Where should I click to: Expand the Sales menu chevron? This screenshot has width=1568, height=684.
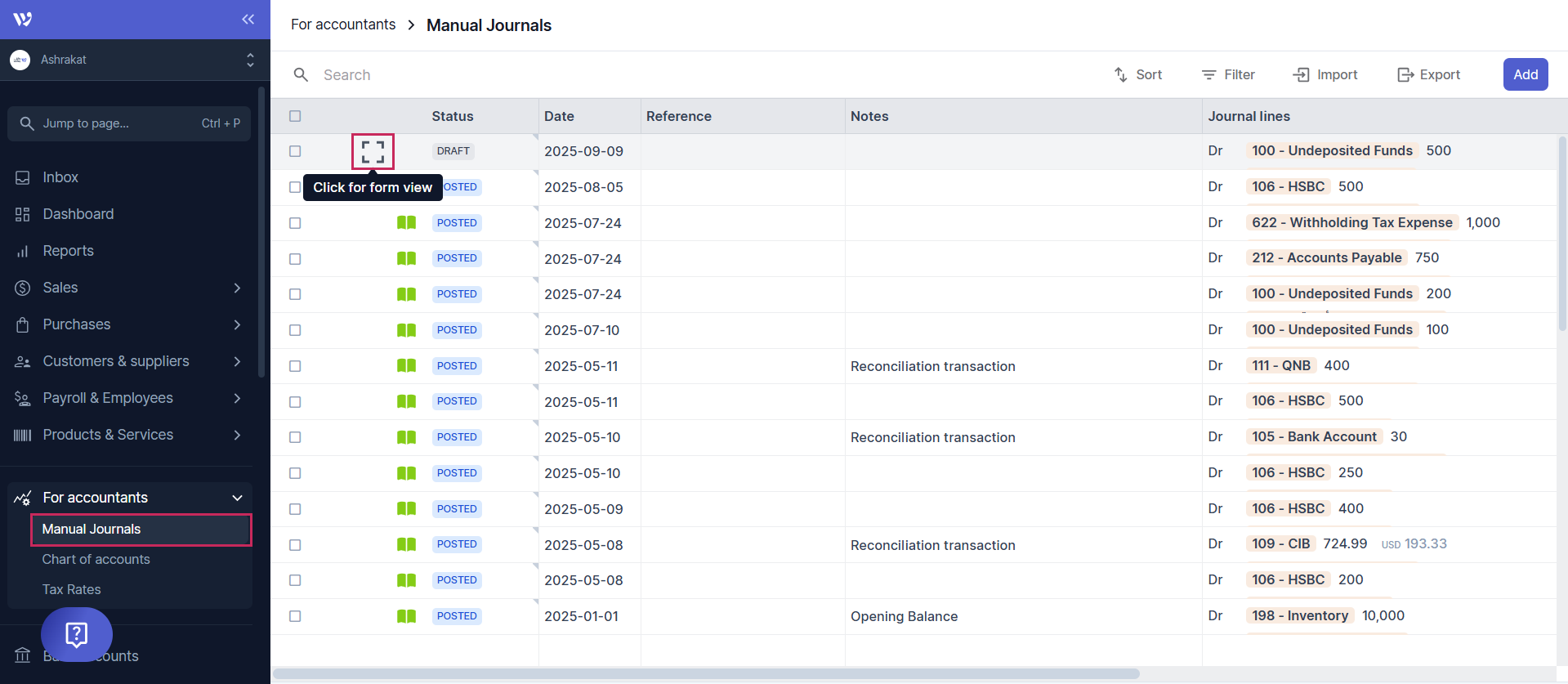click(x=237, y=288)
